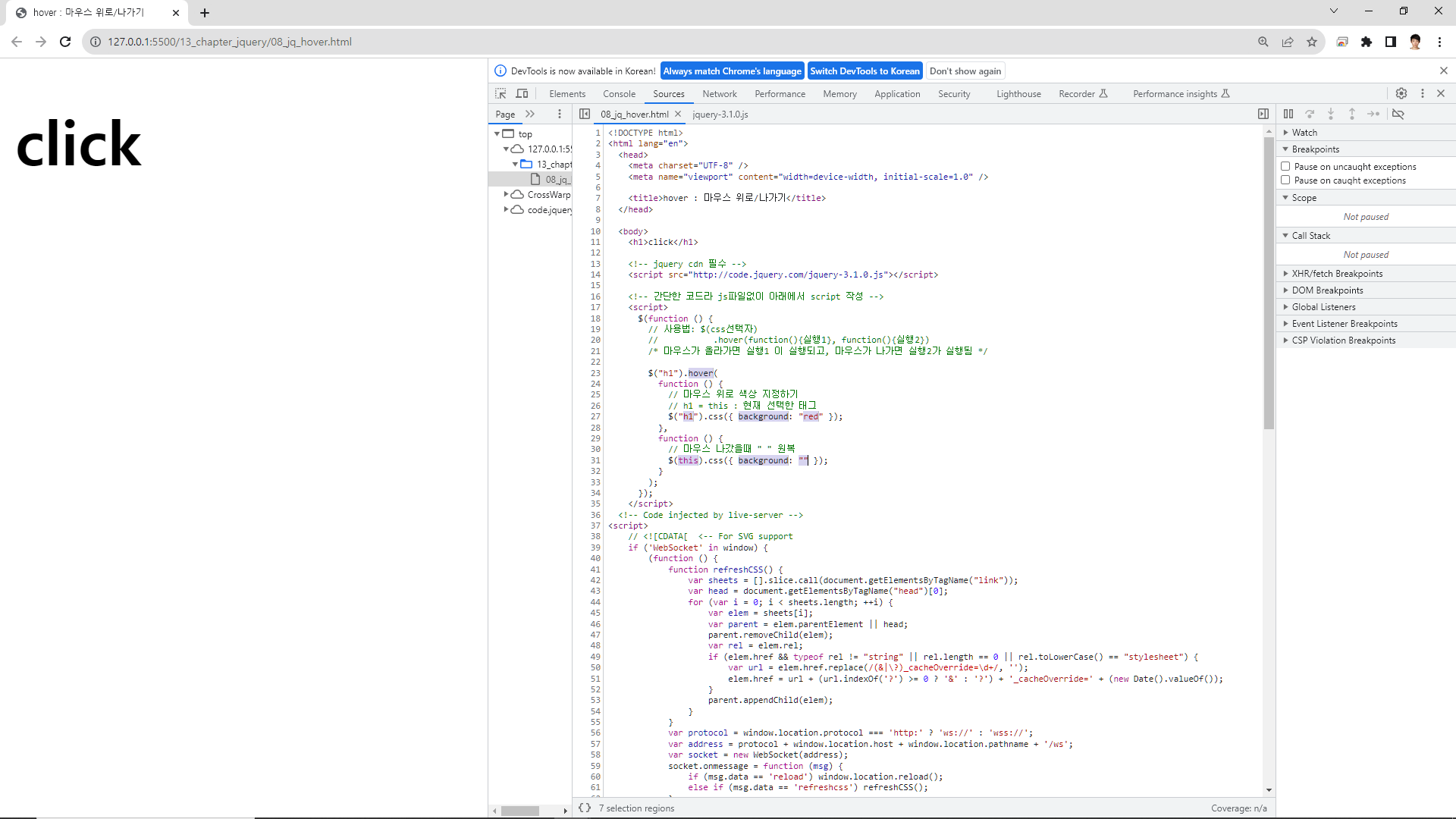Bookmark this page with star icon
This screenshot has width=1456, height=819.
coord(1312,42)
